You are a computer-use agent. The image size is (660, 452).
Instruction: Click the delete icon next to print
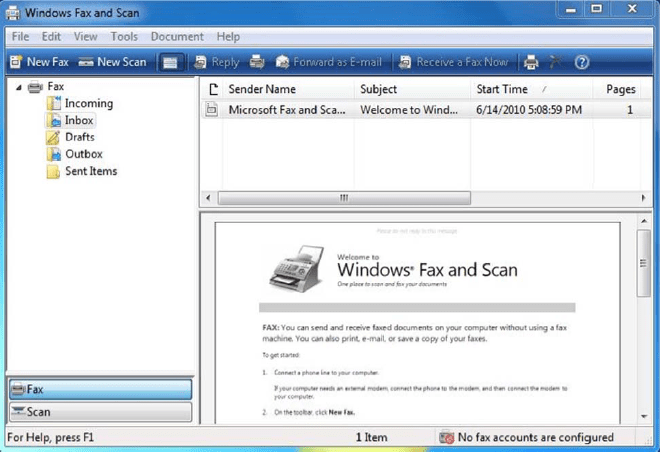click(556, 62)
